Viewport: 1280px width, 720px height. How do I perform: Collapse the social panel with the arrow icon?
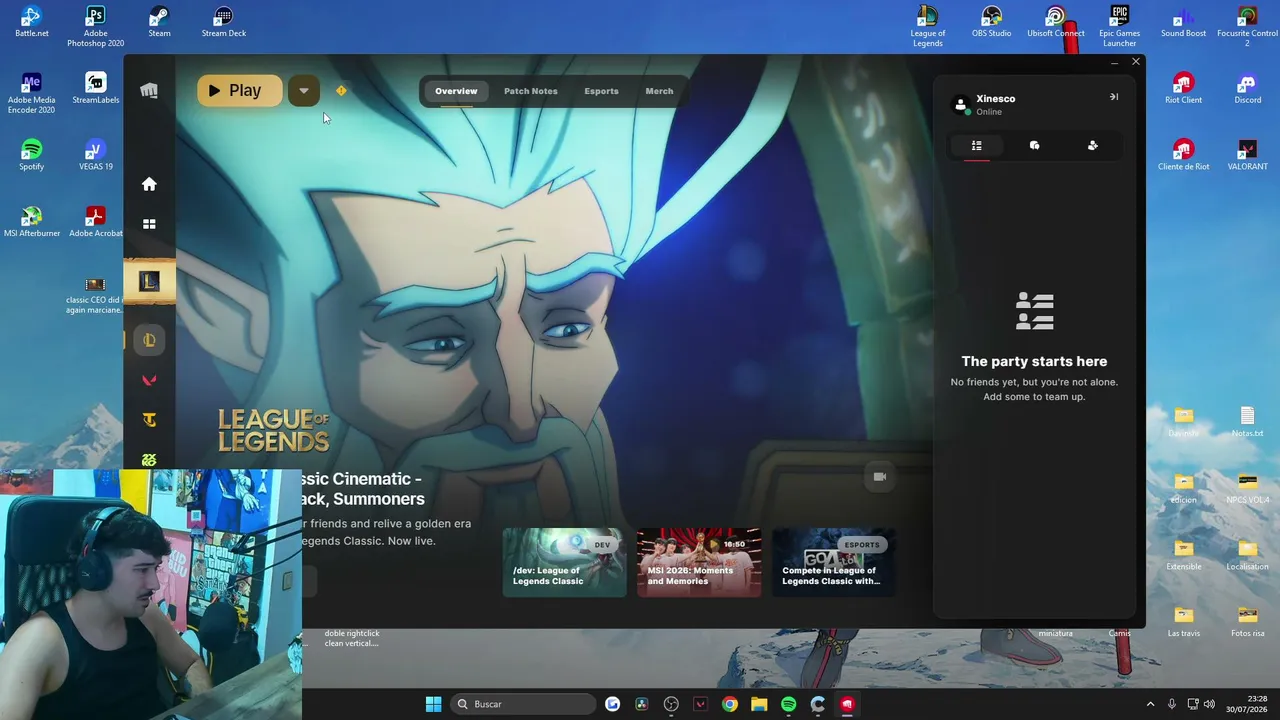(x=1114, y=97)
